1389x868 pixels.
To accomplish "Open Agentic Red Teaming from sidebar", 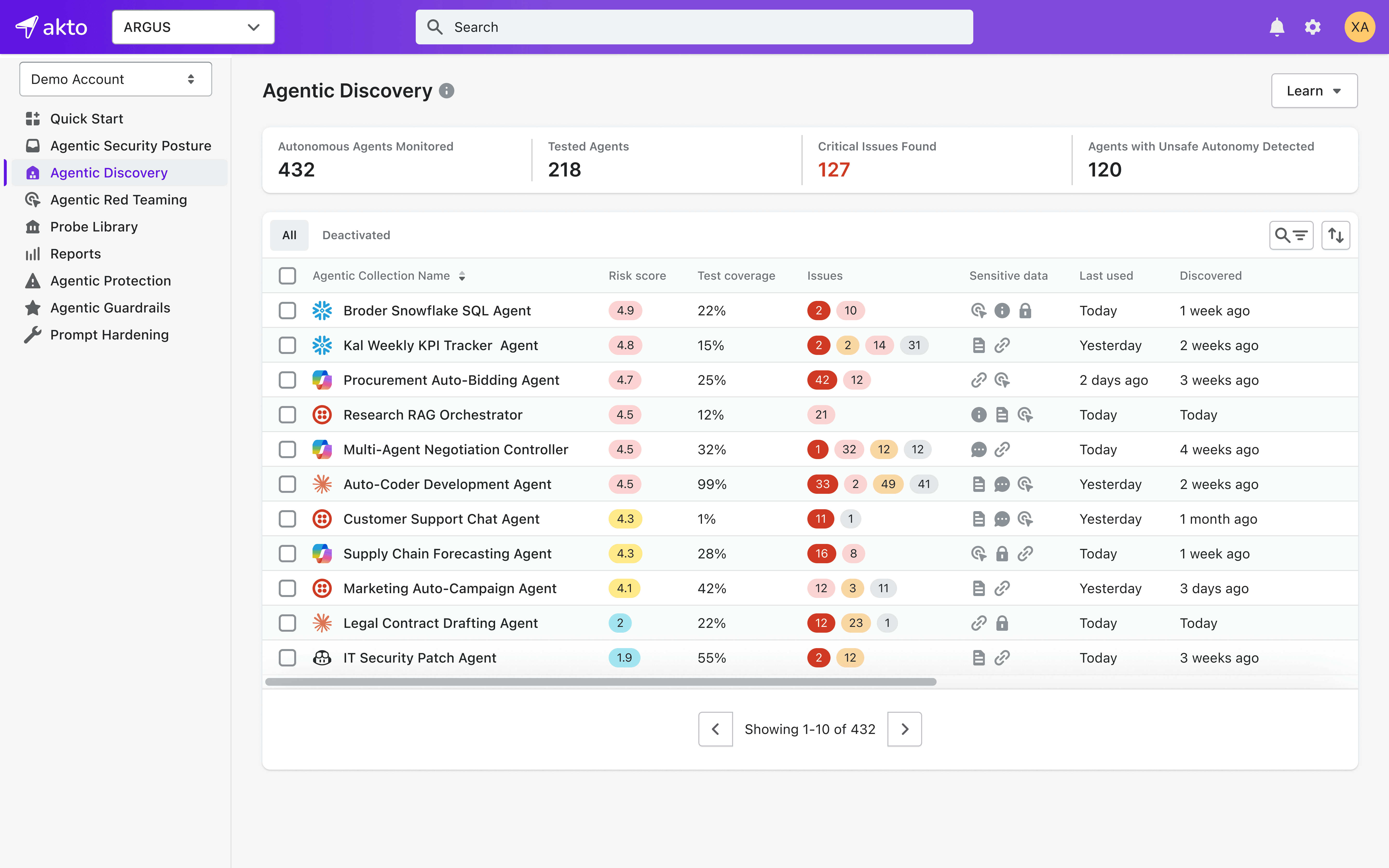I will click(118, 200).
